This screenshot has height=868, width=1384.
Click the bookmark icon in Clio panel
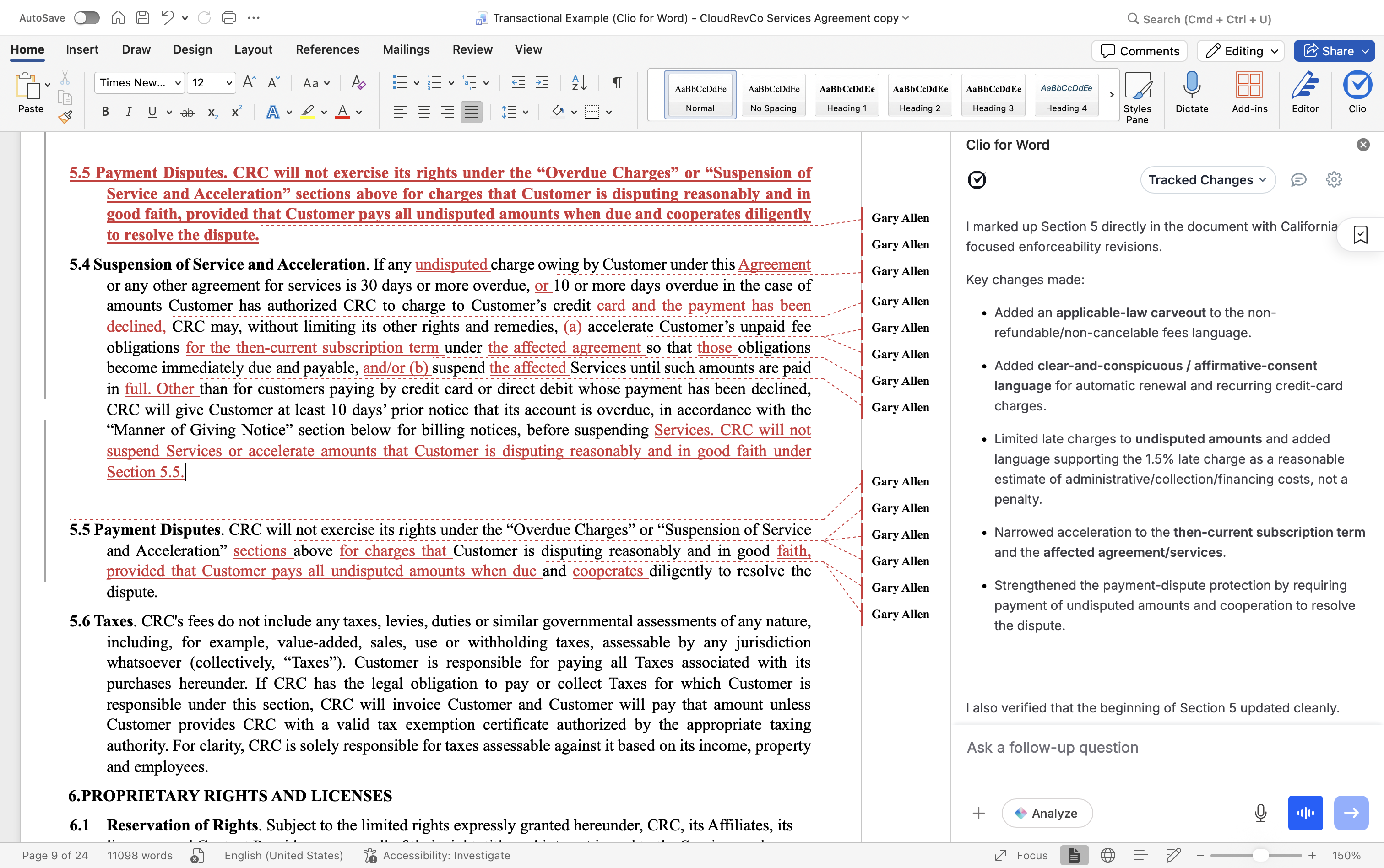point(1360,235)
